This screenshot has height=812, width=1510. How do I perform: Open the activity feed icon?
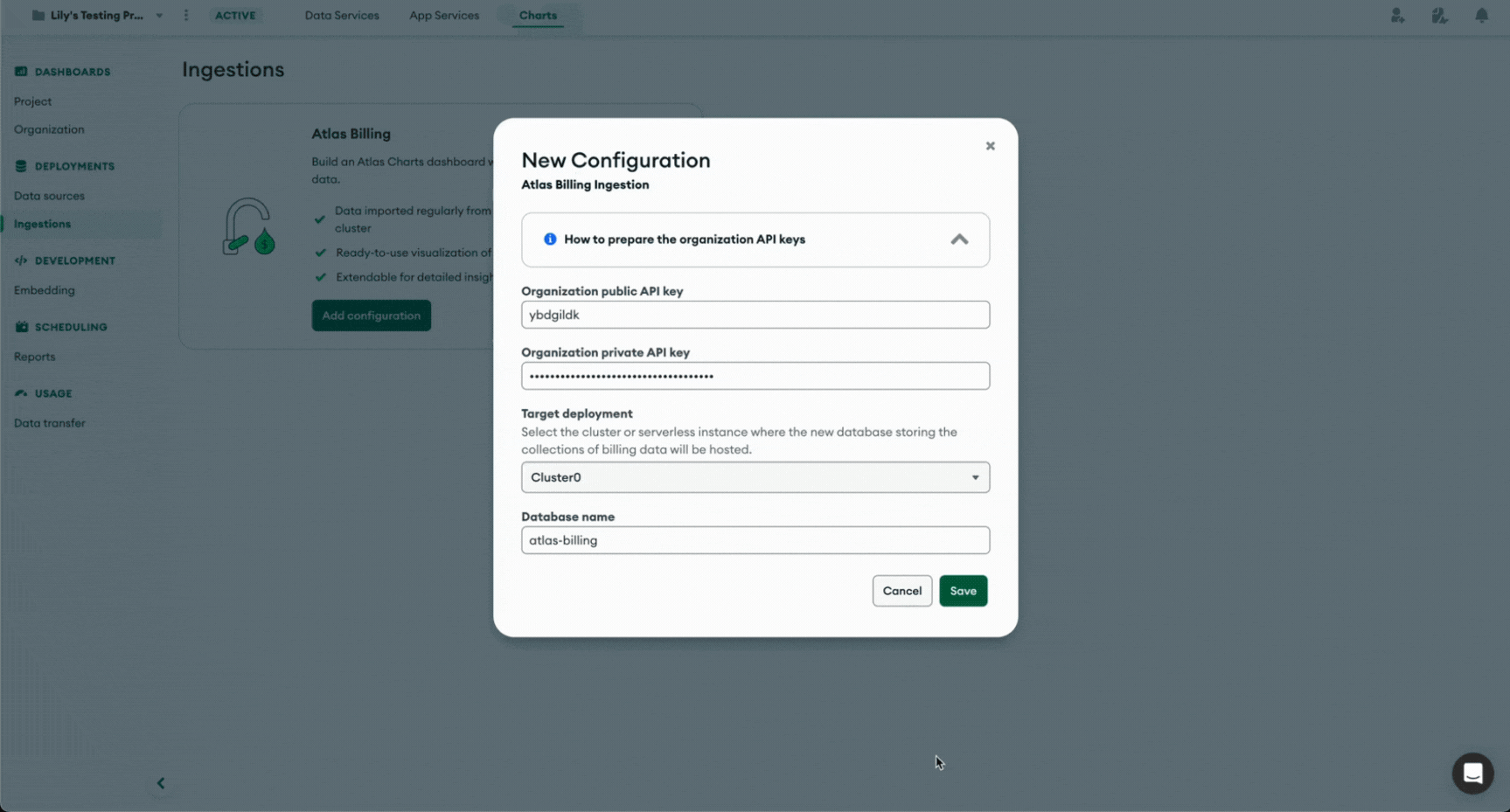point(1439,16)
